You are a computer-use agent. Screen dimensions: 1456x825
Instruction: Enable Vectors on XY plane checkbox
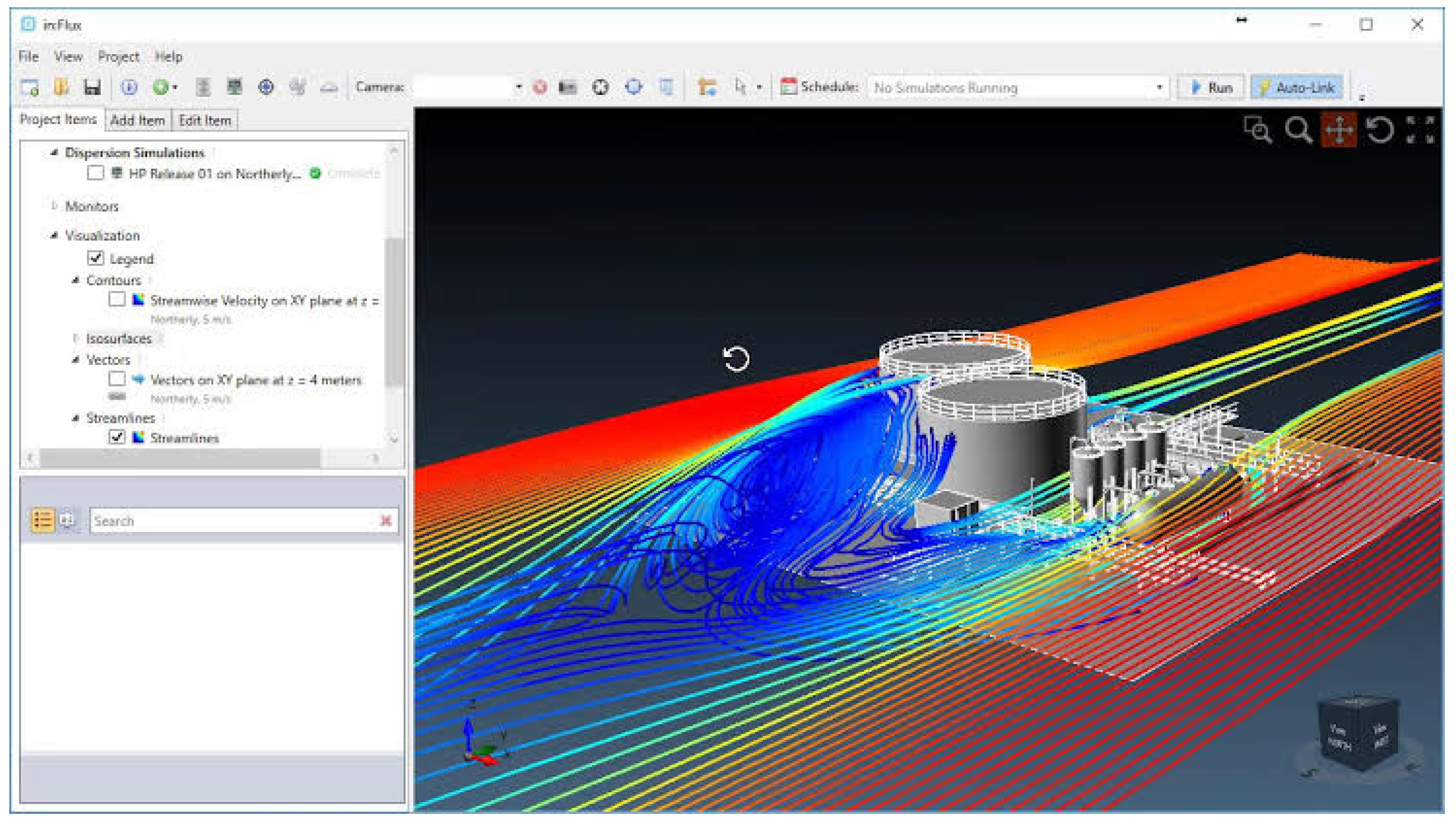pos(117,379)
